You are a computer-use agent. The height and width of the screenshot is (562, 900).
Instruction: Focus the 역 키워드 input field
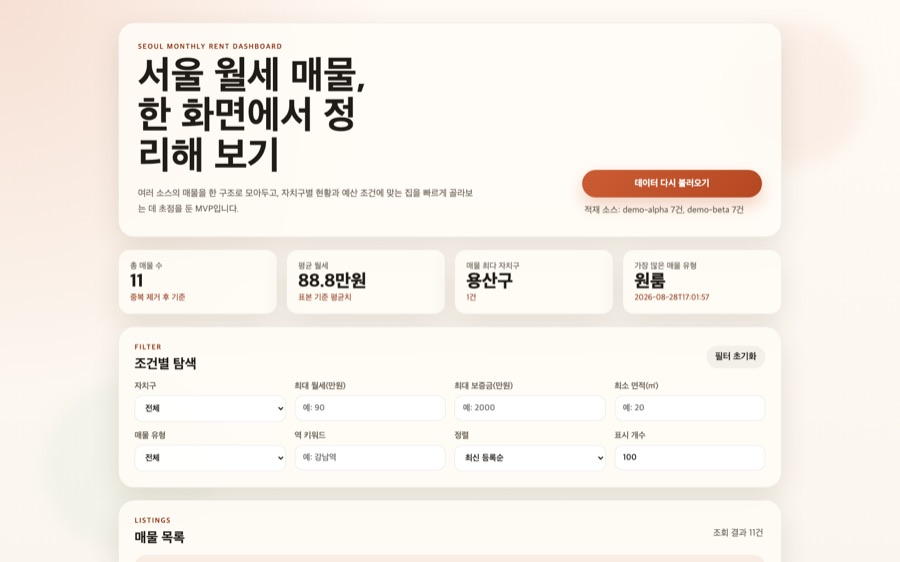[x=370, y=458]
